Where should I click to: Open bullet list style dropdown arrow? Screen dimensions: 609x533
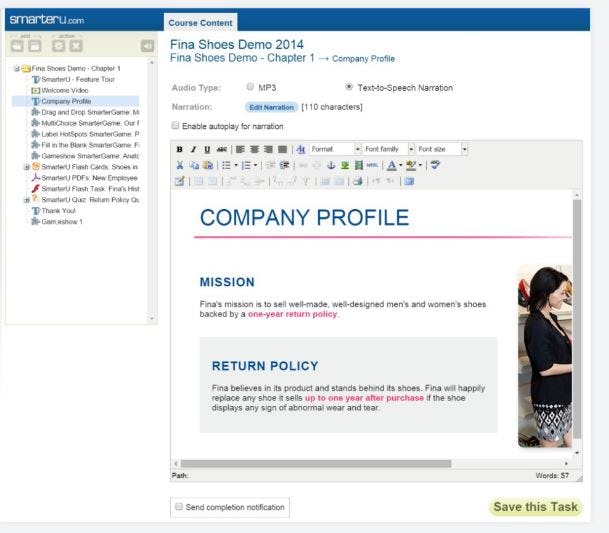(236, 165)
